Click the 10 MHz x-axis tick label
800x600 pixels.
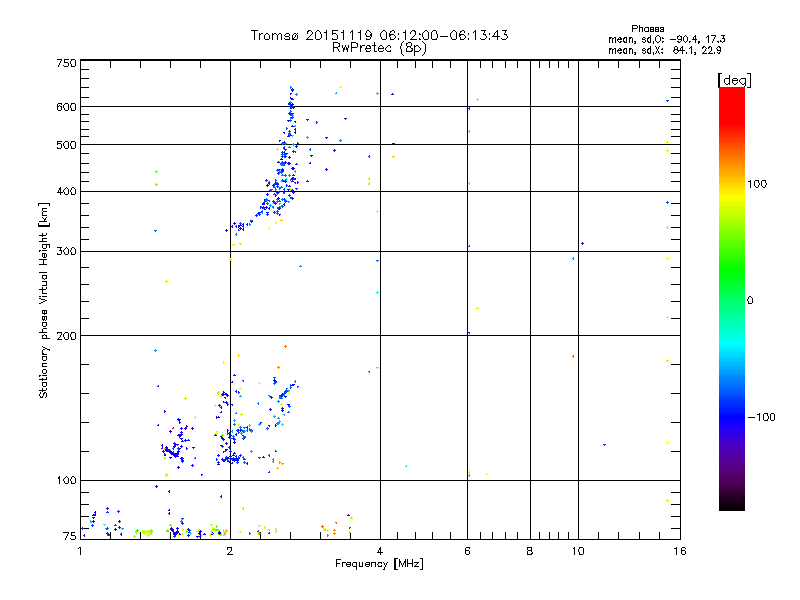578,551
